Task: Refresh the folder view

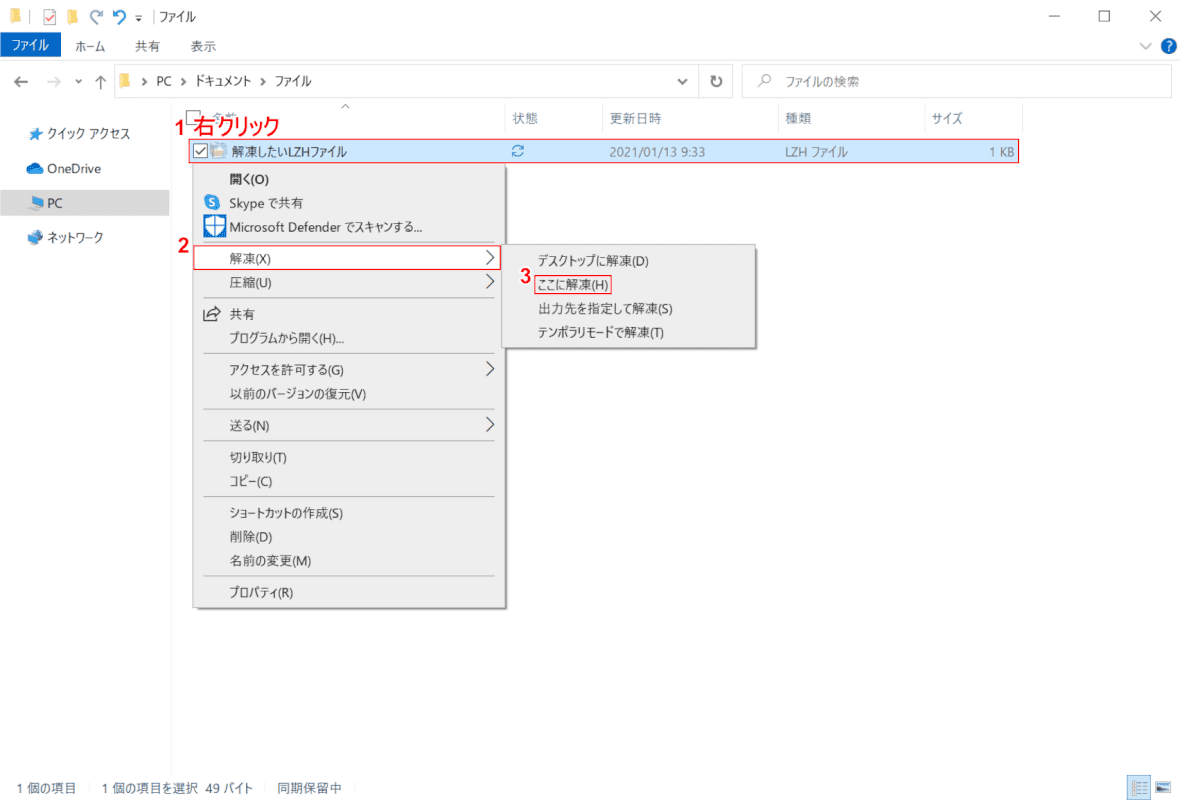Action: [716, 81]
